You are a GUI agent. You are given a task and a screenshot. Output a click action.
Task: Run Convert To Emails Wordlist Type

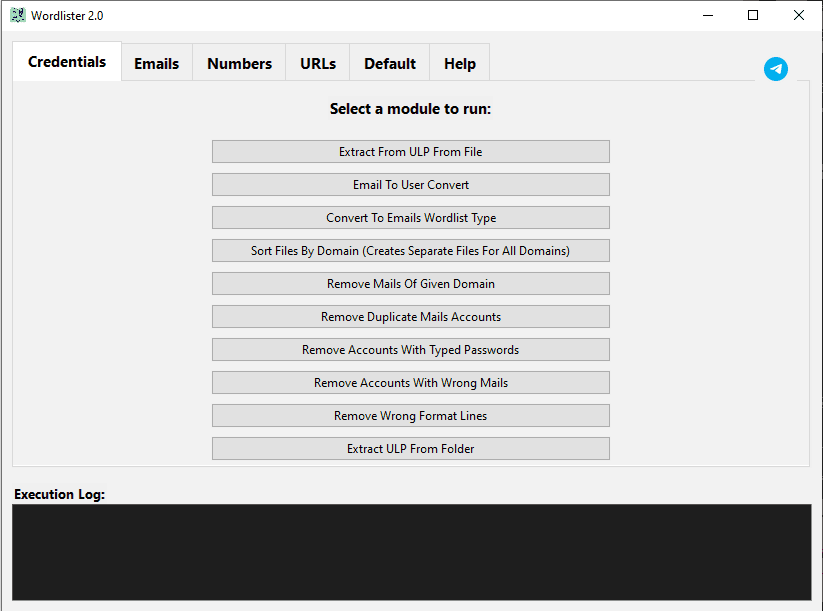coord(410,217)
